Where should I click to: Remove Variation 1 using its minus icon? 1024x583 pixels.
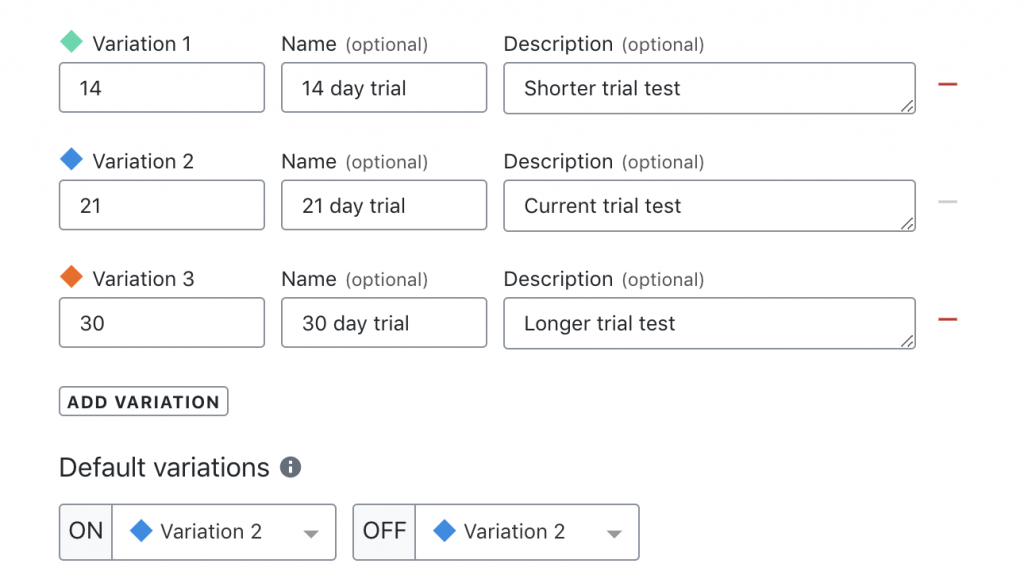(947, 84)
